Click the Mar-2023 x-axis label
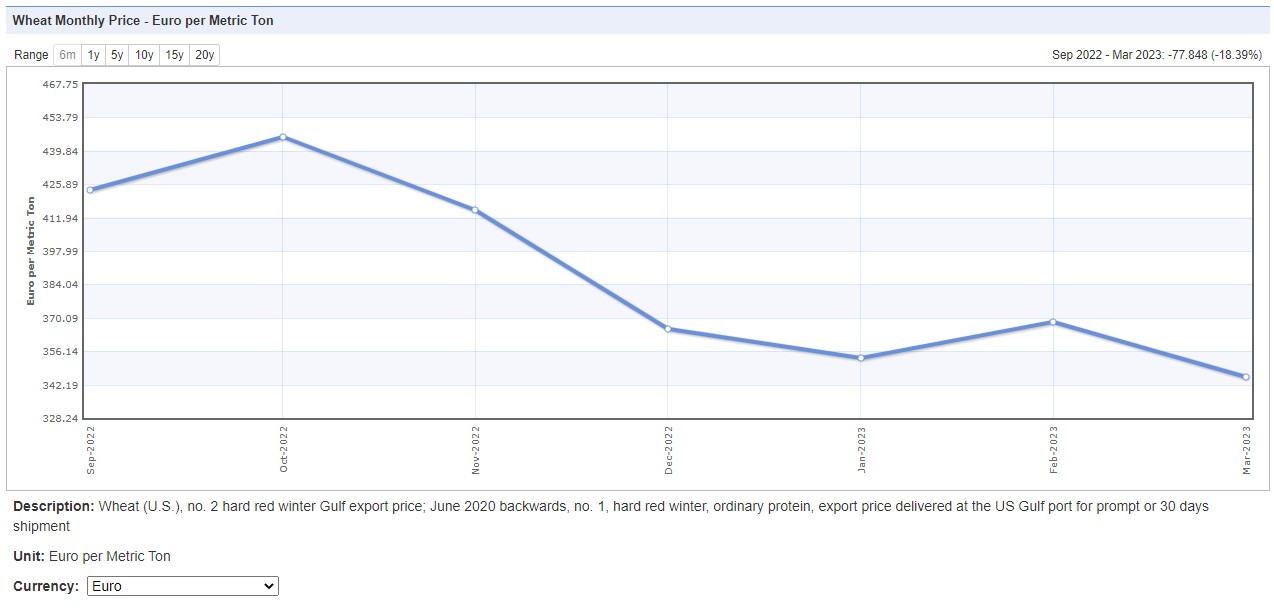 tap(1247, 449)
